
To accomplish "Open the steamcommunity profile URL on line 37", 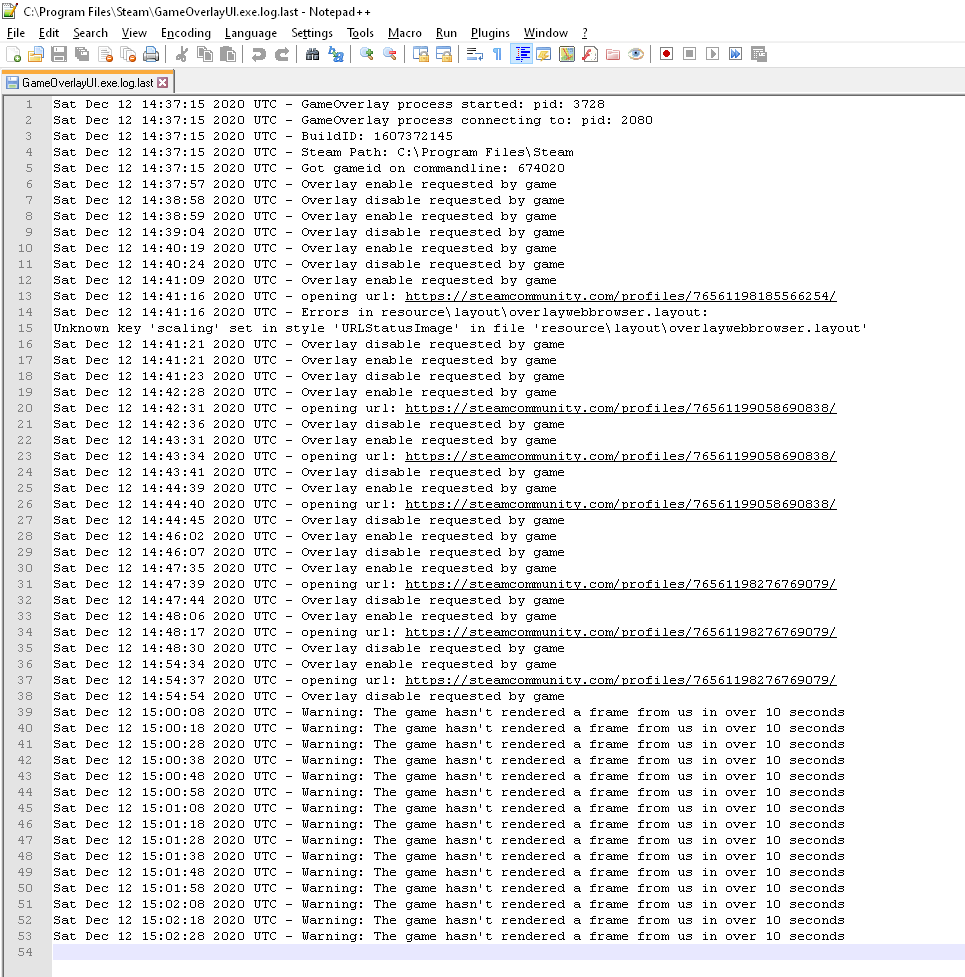I will pyautogui.click(x=620, y=680).
